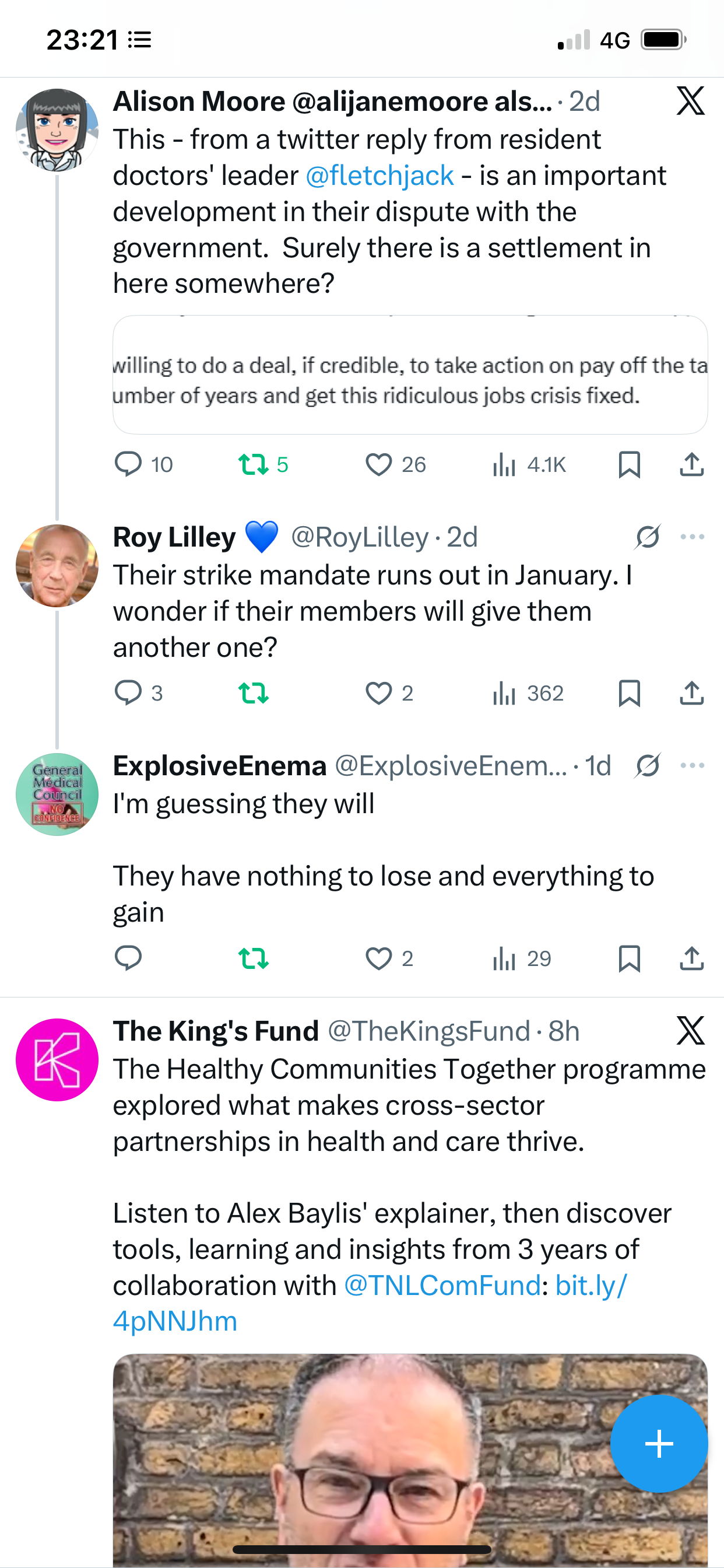Open more options on ExplosiveEnema's post

pos(693,766)
